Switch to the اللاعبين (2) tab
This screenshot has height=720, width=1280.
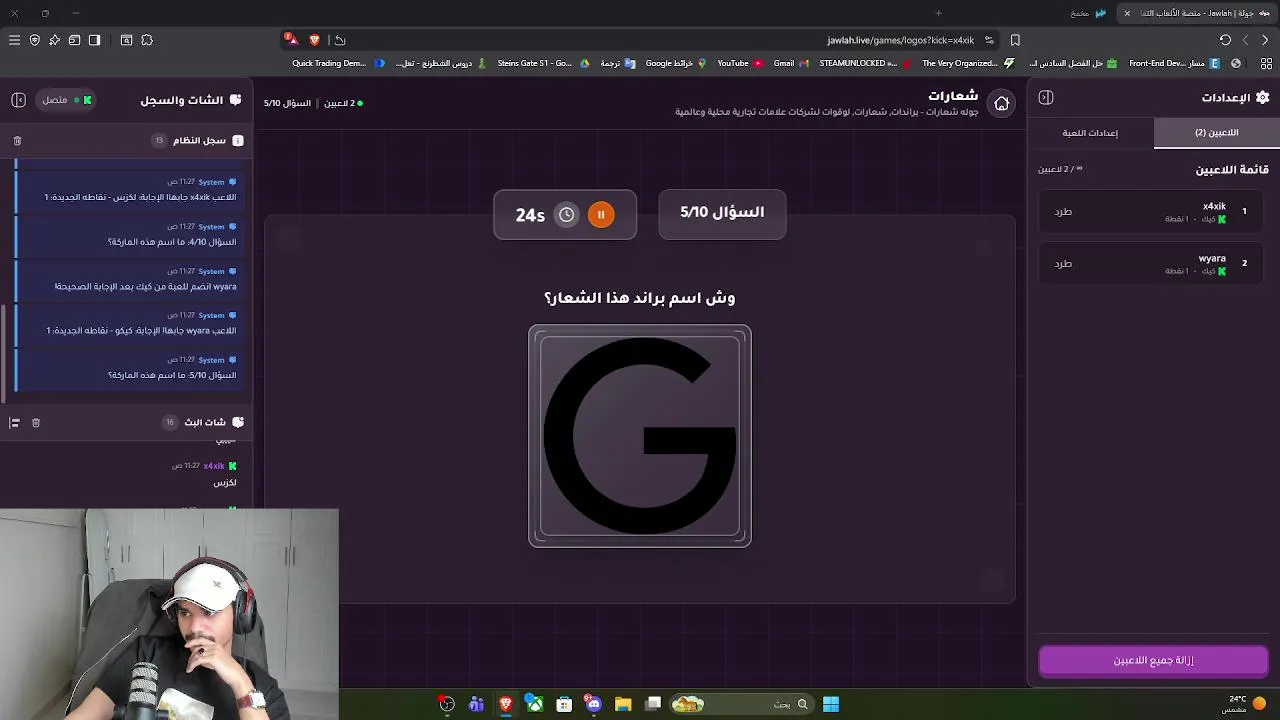(x=1216, y=132)
